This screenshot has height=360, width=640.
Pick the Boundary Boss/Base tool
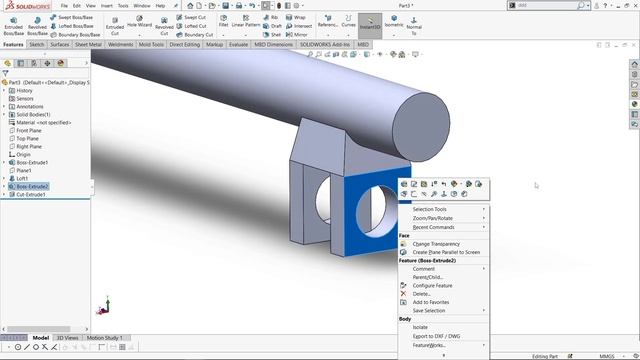click(x=75, y=35)
